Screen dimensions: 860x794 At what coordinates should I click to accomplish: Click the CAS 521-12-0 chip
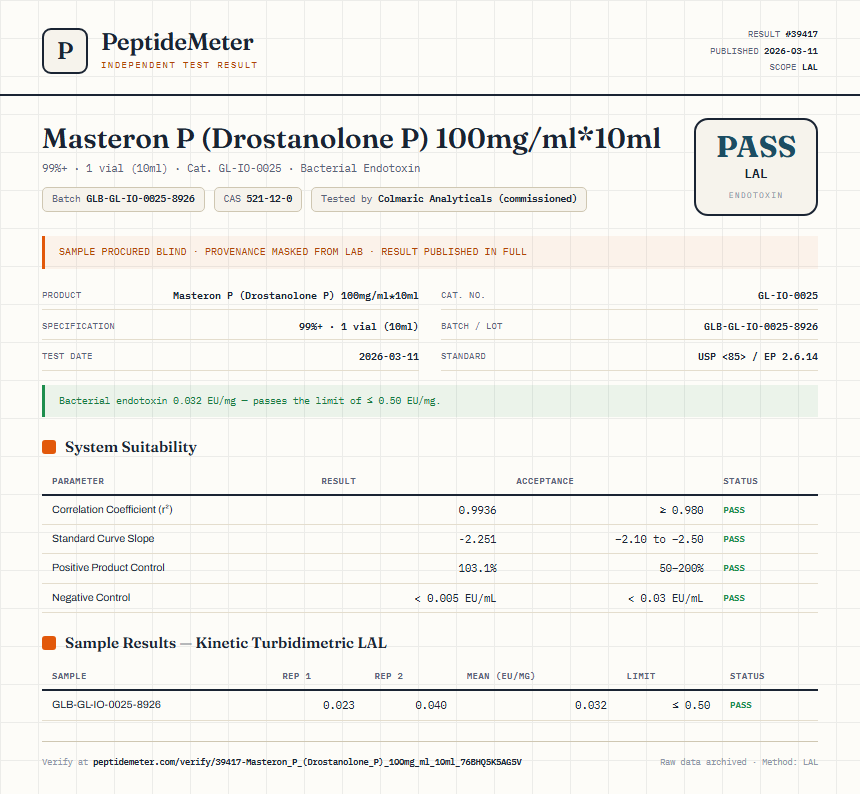[258, 199]
